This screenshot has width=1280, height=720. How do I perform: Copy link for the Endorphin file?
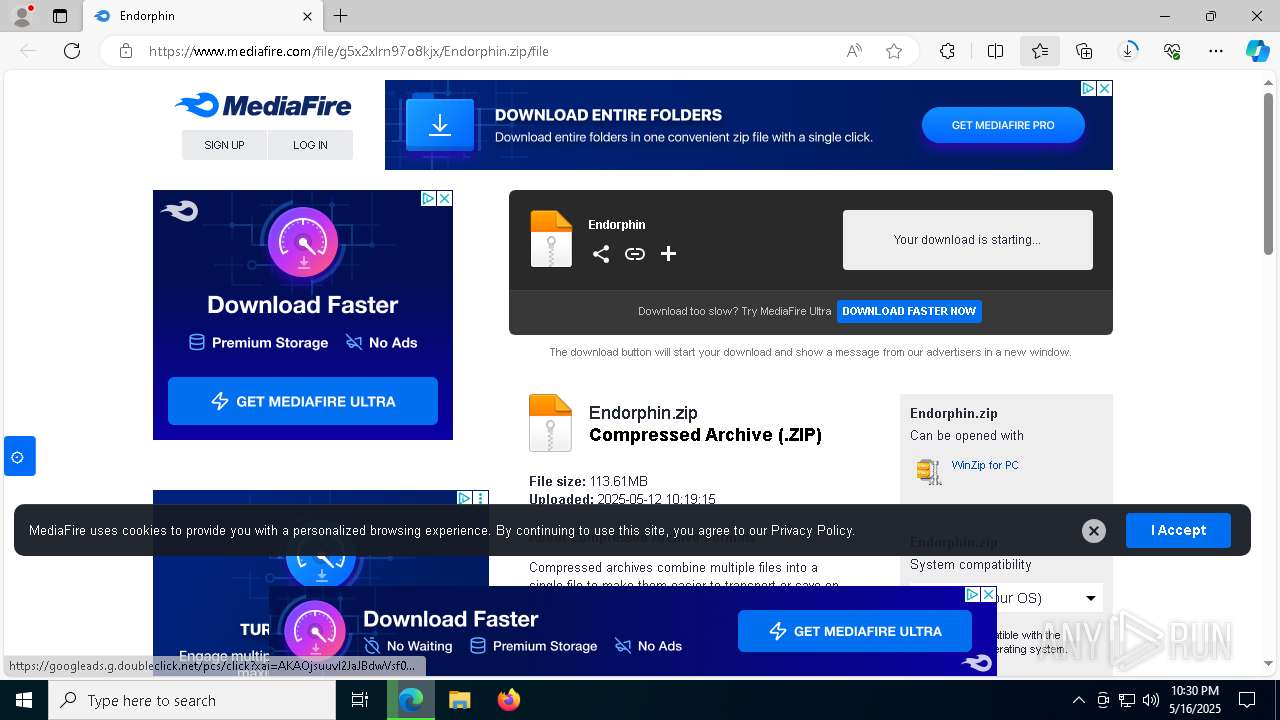[x=635, y=254]
